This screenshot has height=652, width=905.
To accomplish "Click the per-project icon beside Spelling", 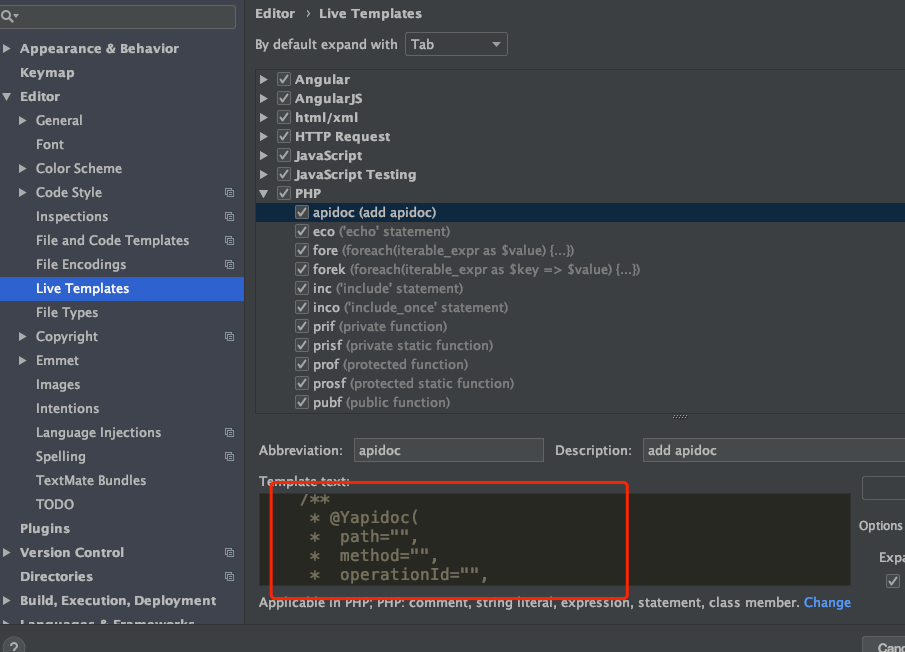I will point(229,456).
